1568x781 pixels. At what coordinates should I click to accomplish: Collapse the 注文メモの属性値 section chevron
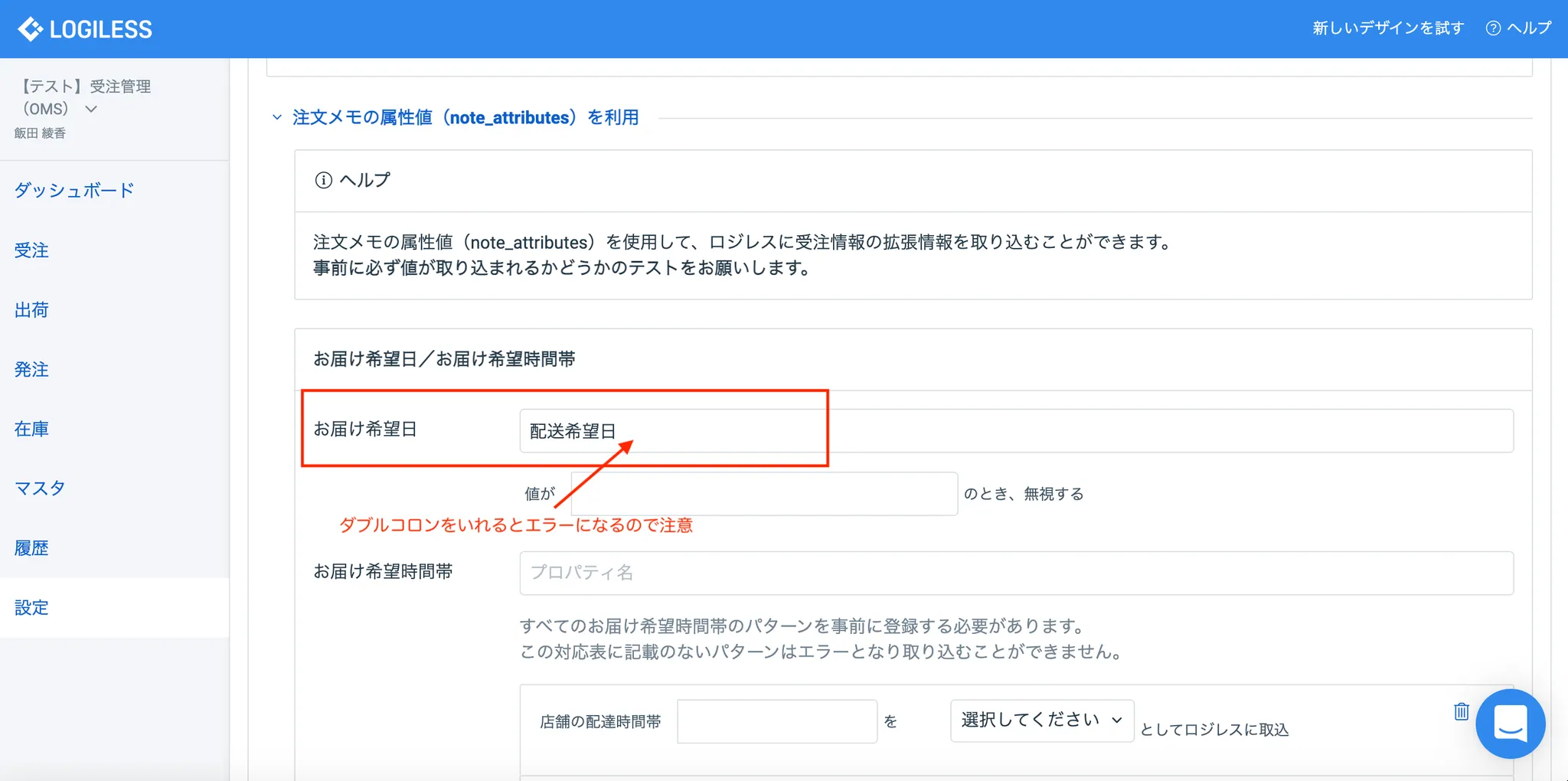tap(277, 117)
